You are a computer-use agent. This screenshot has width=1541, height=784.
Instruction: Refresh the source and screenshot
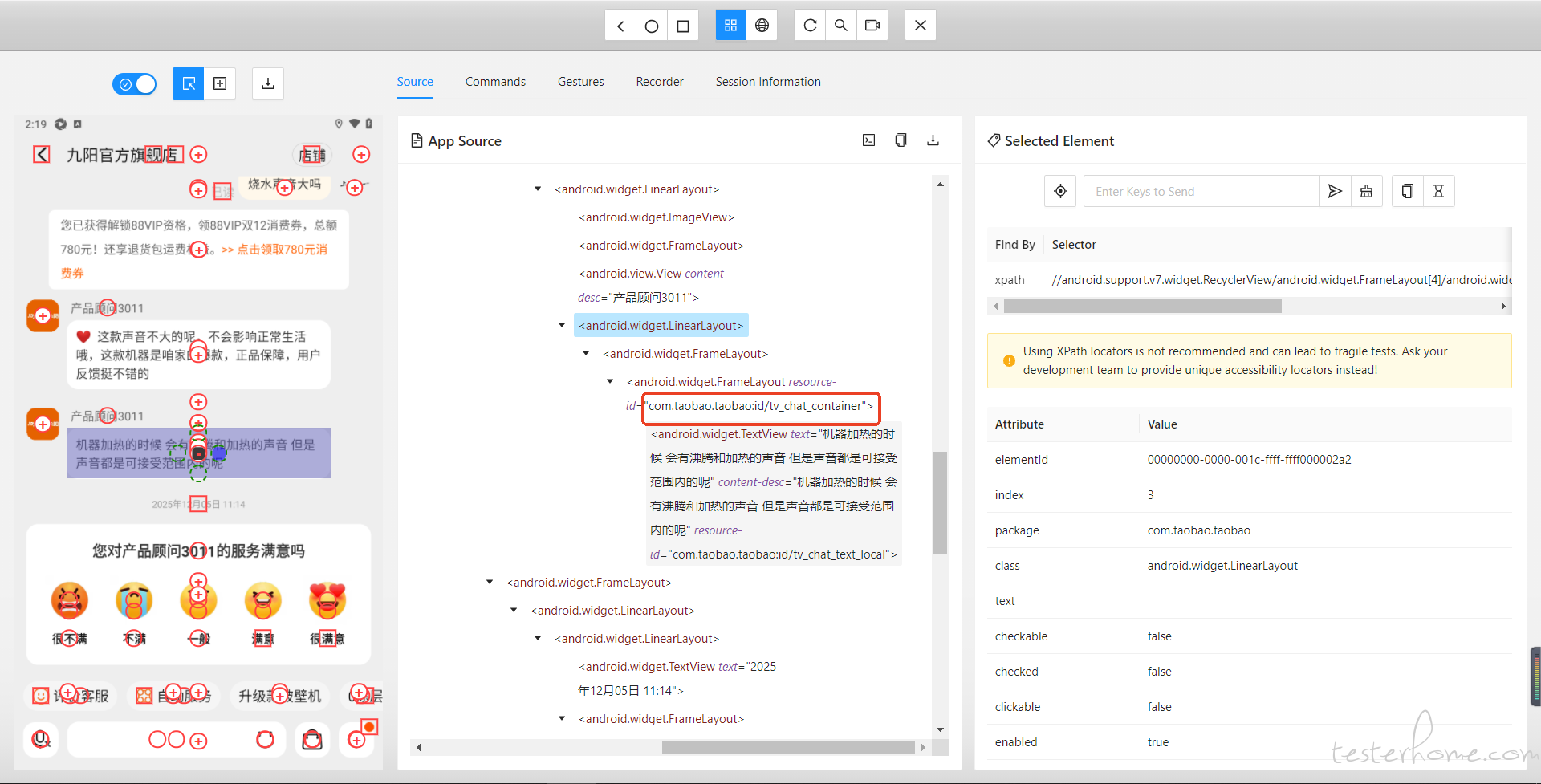810,26
